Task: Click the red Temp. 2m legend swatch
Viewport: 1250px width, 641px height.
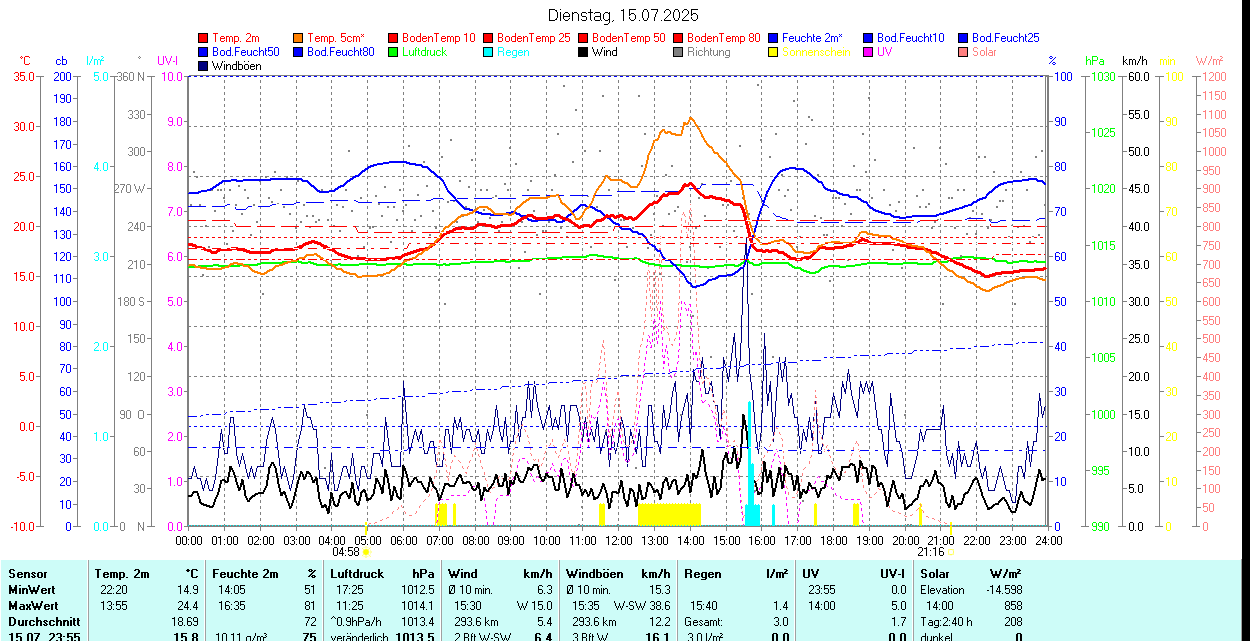Action: pos(204,38)
